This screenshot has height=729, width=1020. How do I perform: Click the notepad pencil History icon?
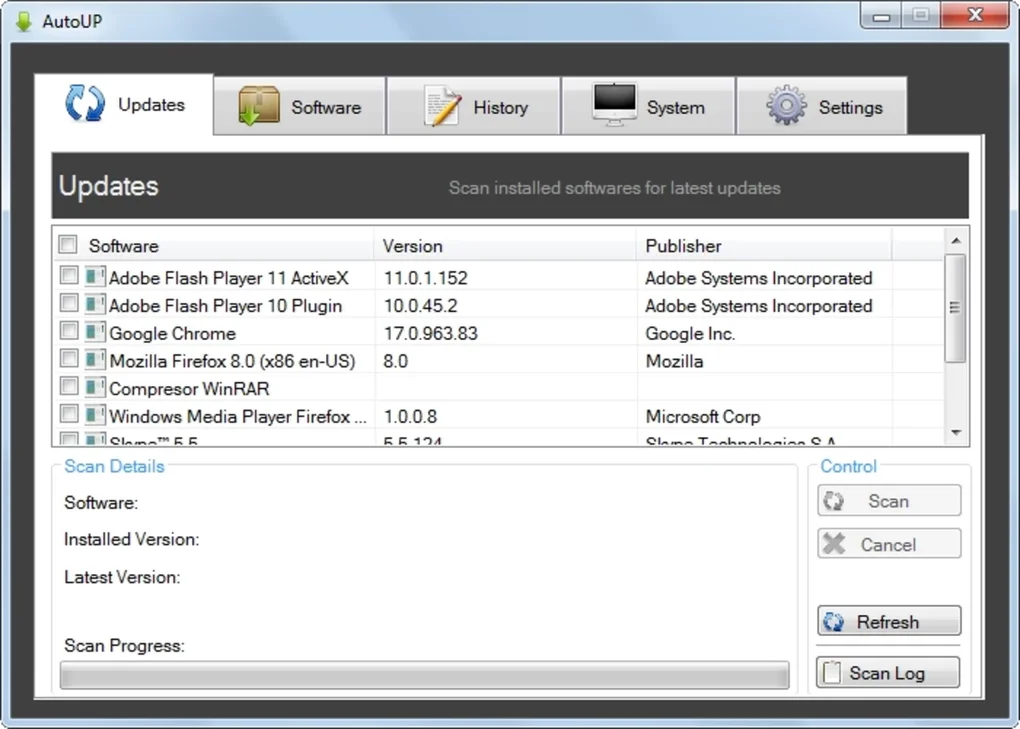(x=442, y=106)
